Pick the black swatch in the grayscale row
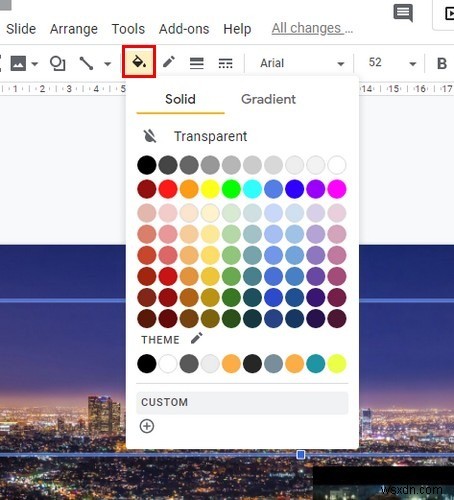454x500 pixels. (147, 165)
